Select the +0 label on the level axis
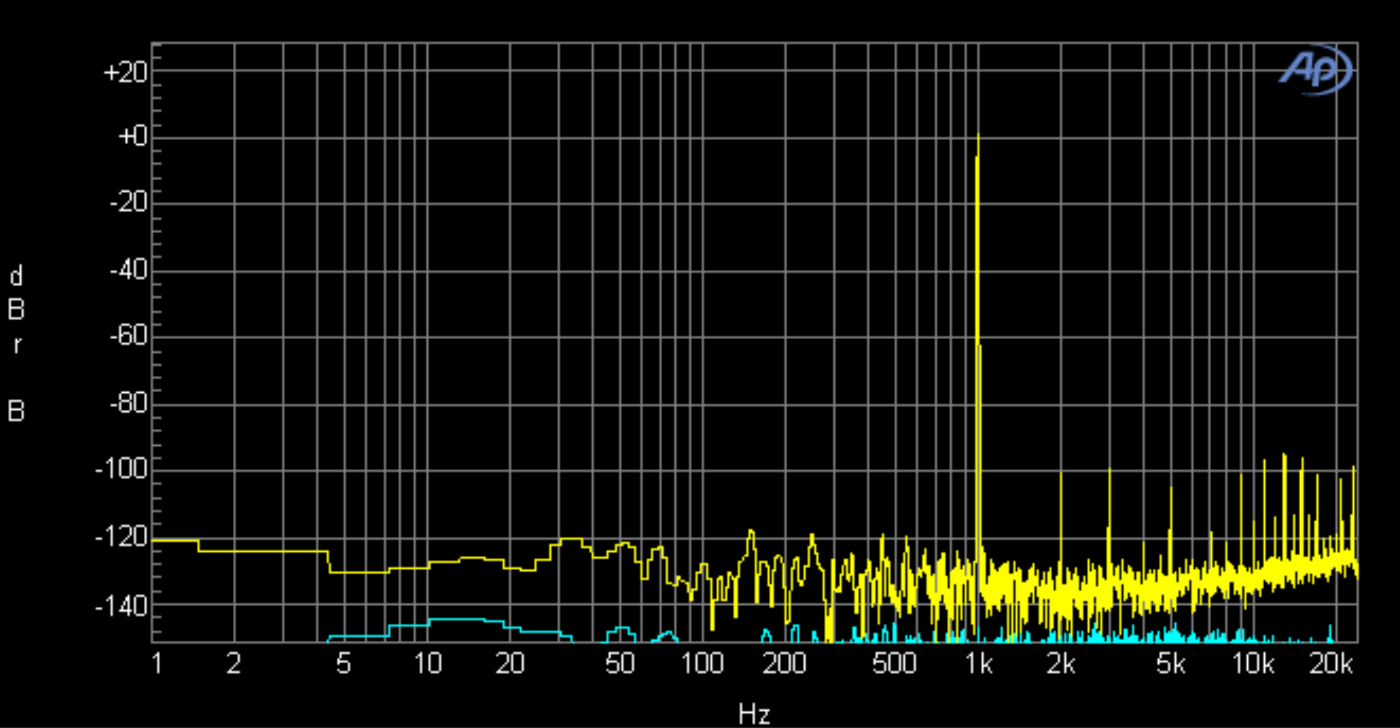The image size is (1400, 728). pos(131,137)
